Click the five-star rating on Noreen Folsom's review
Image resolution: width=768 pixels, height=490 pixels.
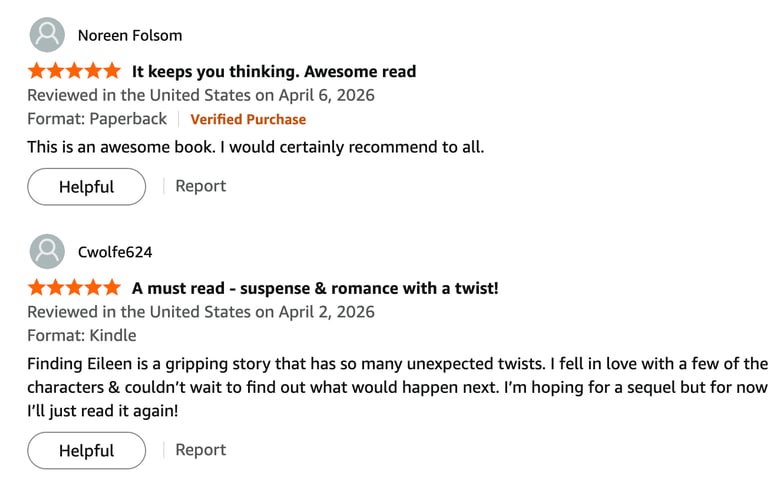pyautogui.click(x=74, y=71)
